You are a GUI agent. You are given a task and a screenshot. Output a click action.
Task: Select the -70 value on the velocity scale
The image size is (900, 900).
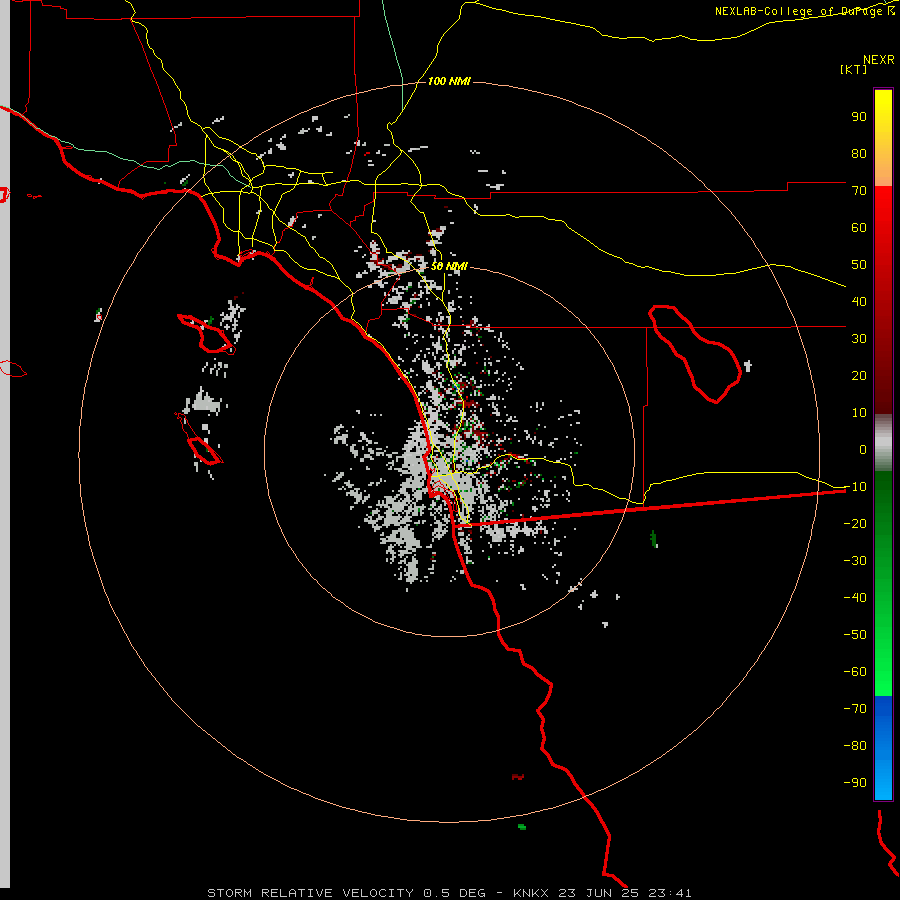pyautogui.click(x=855, y=709)
